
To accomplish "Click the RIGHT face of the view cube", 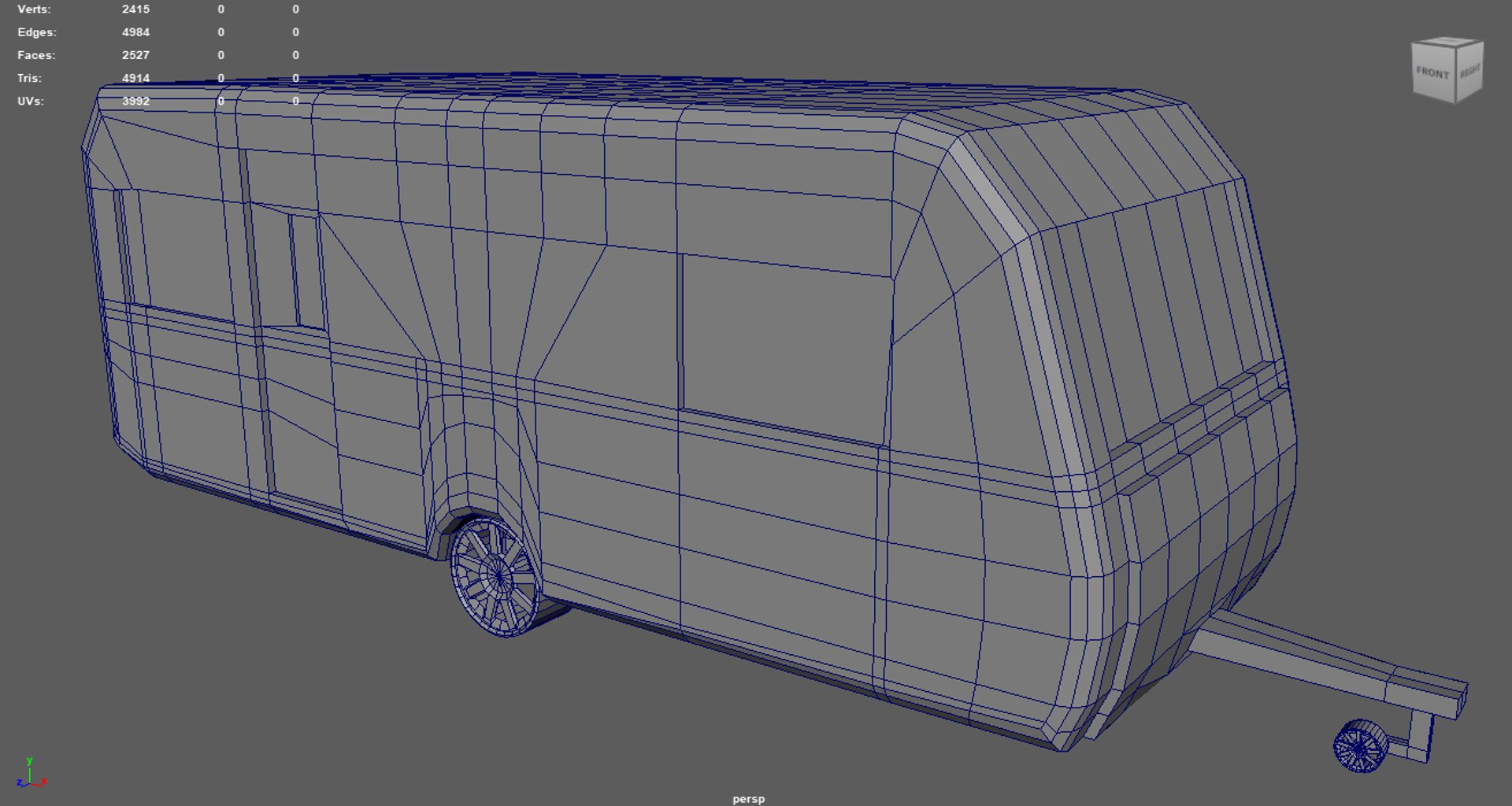I will point(1469,71).
